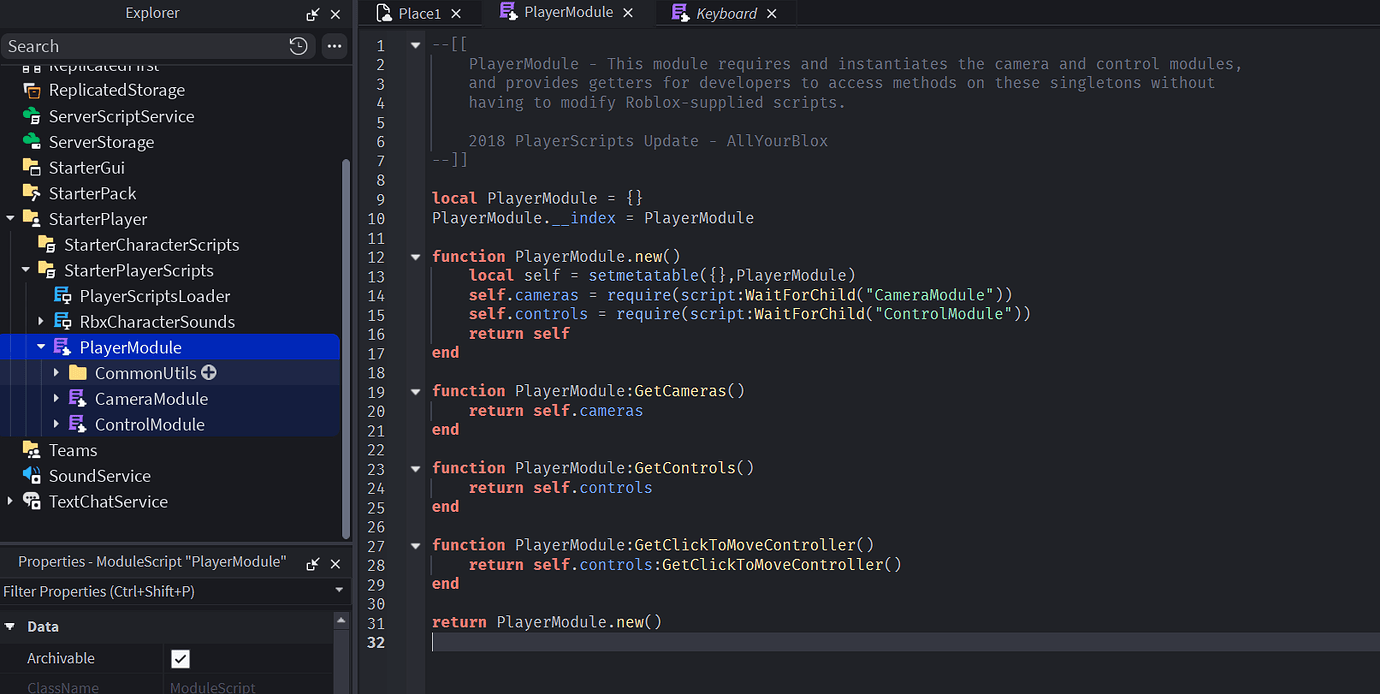Collapse the PlayerModule tree node
1380x694 pixels.
(x=41, y=347)
